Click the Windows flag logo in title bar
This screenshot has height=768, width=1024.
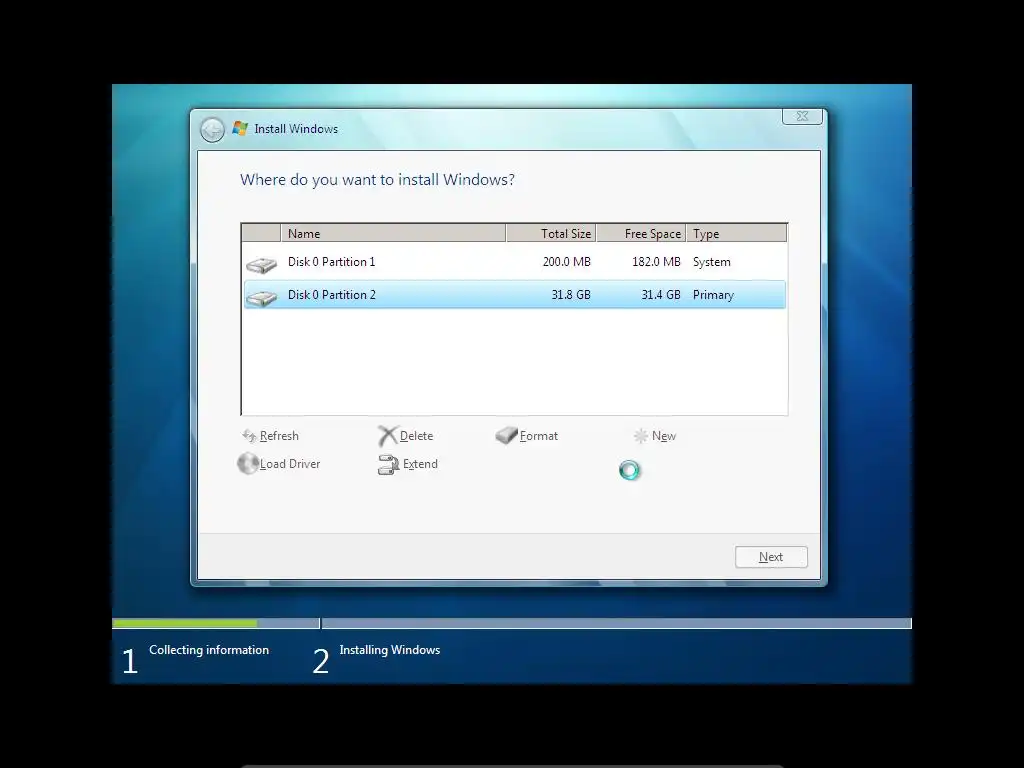click(240, 129)
